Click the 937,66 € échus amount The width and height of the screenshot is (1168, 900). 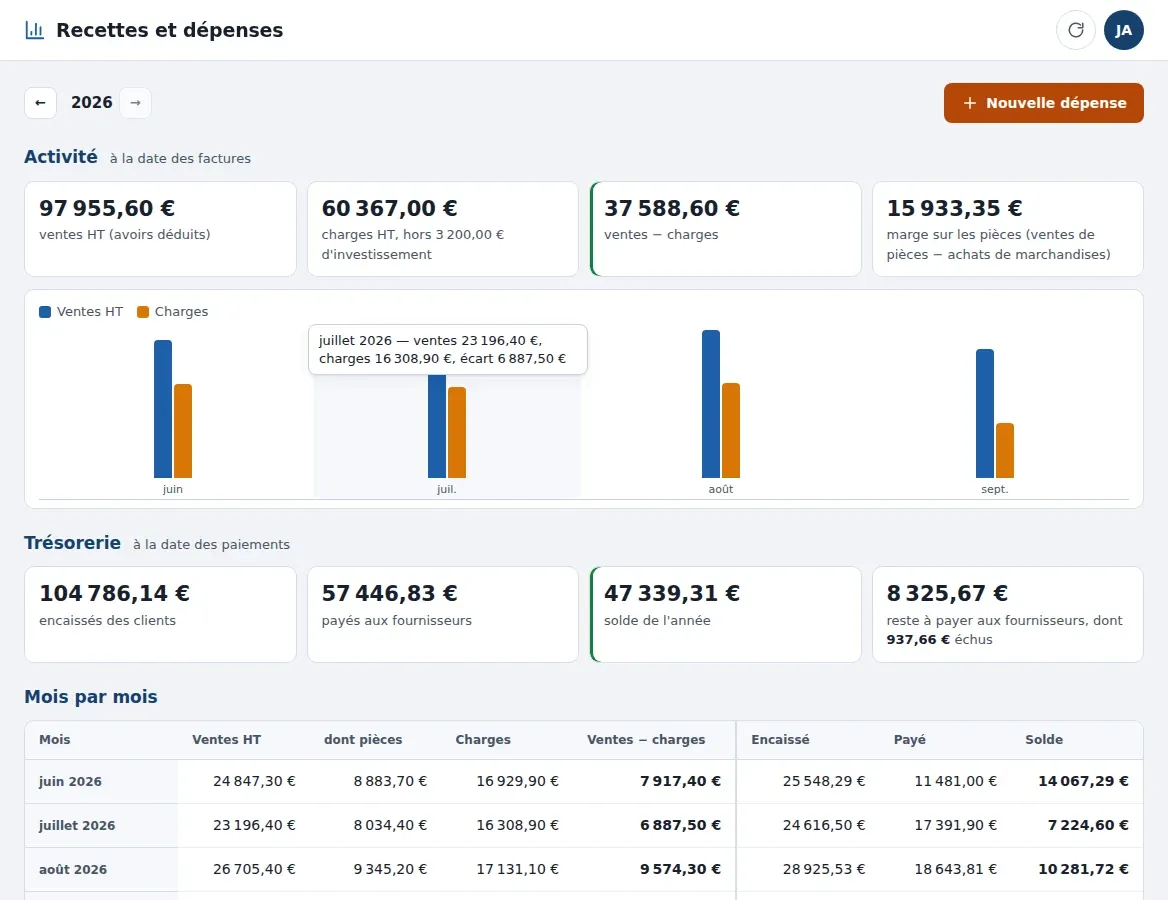[x=918, y=639]
